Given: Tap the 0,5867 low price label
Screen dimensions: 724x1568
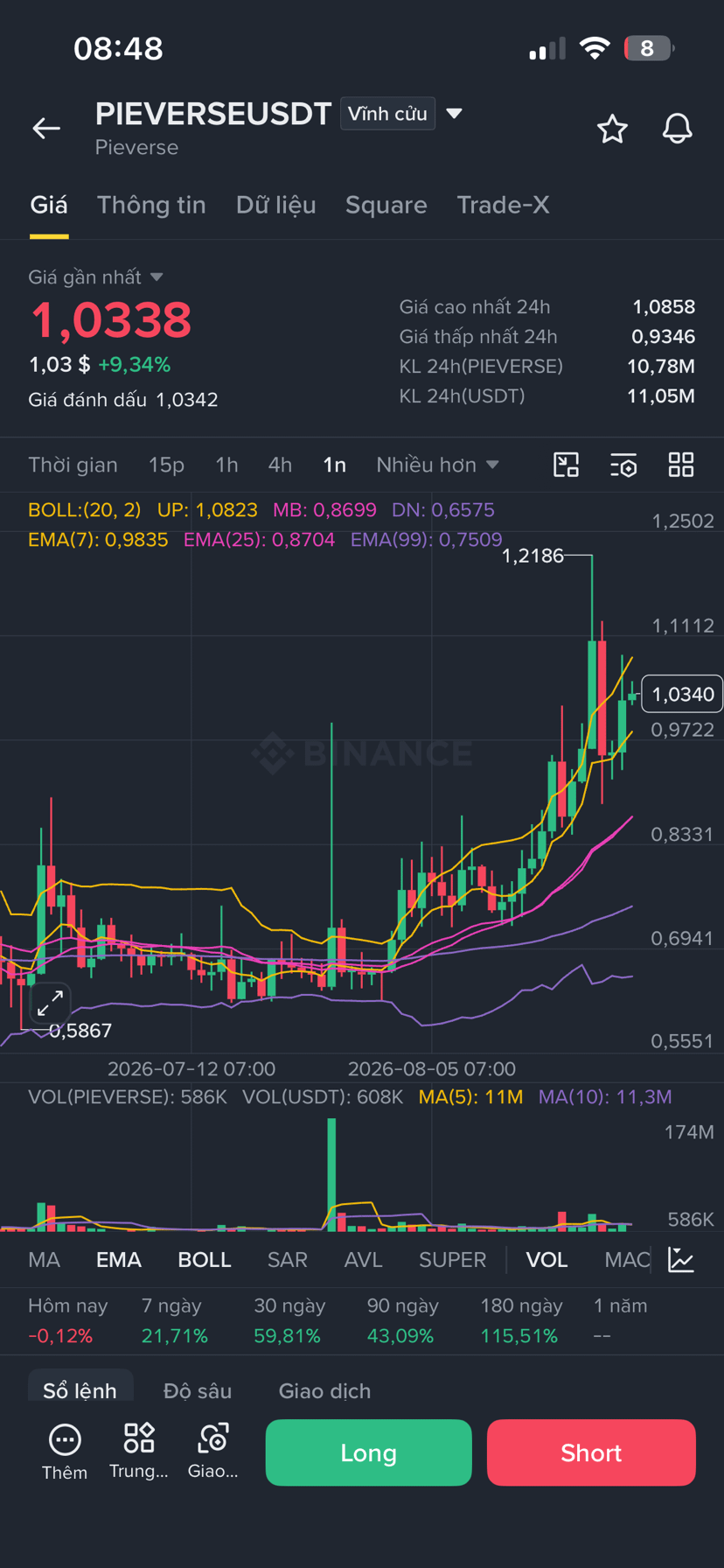Looking at the screenshot, I should (x=80, y=1031).
